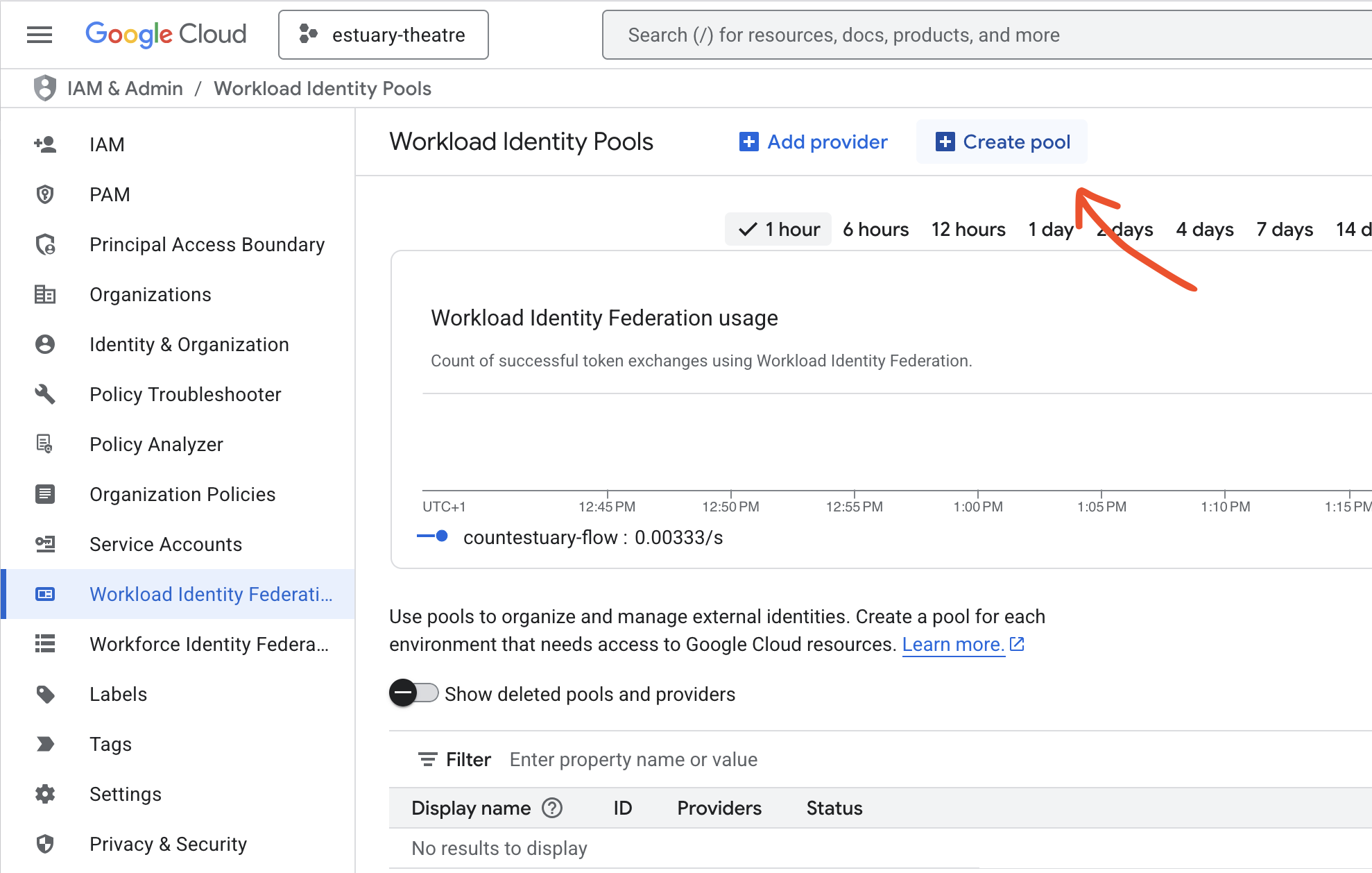Image resolution: width=1372 pixels, height=873 pixels.
Task: Click the Policy Troubleshooter wrench icon
Action: coord(45,394)
